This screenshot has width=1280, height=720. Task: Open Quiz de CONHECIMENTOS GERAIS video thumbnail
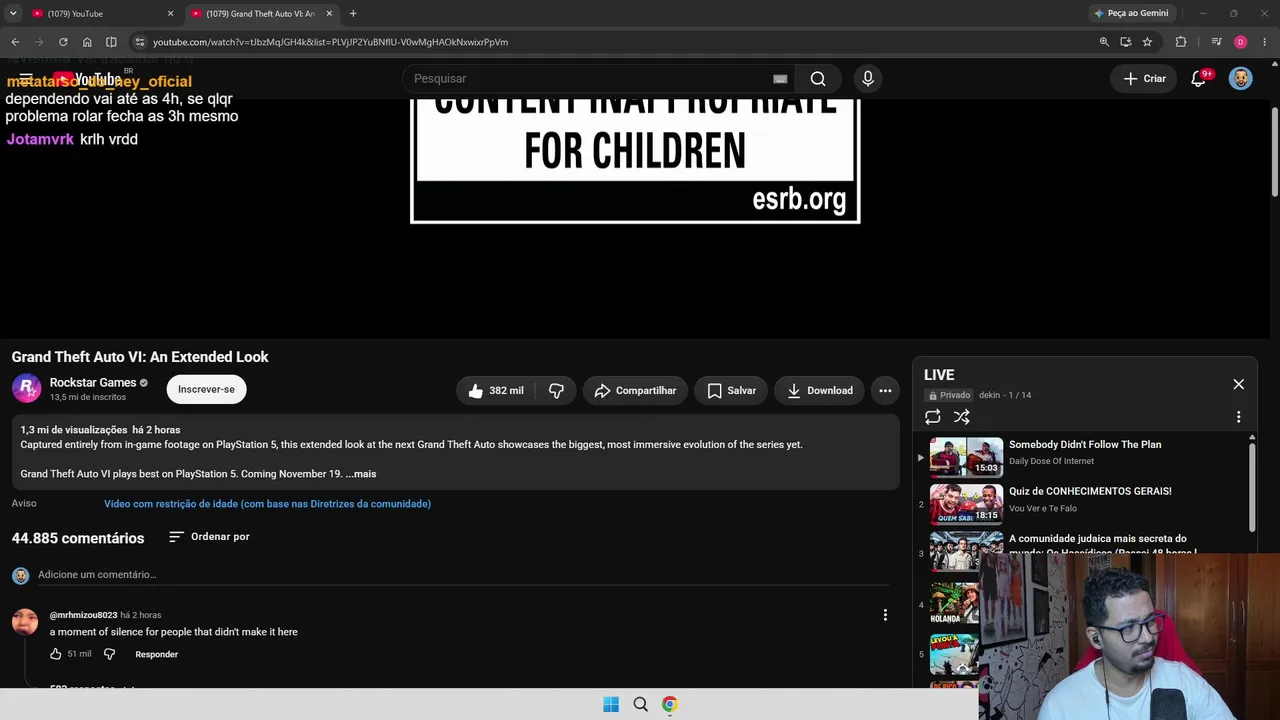point(966,505)
